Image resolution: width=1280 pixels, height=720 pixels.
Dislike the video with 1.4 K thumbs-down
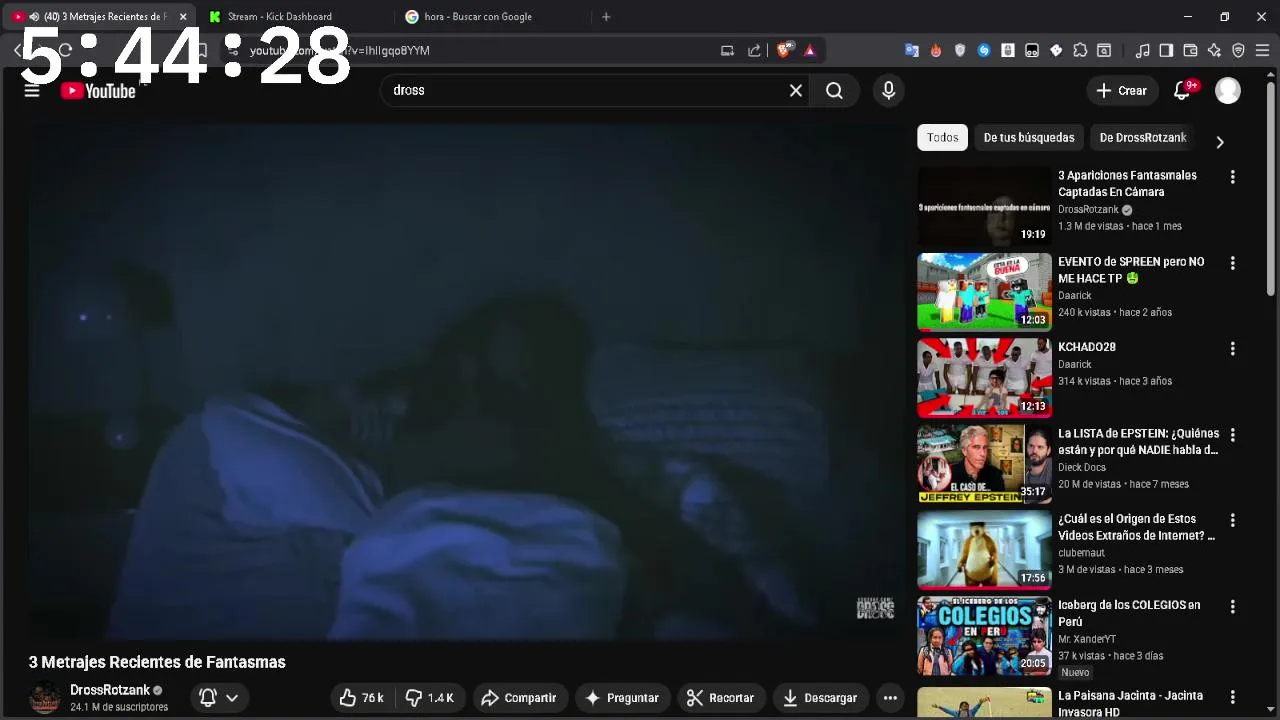(430, 698)
